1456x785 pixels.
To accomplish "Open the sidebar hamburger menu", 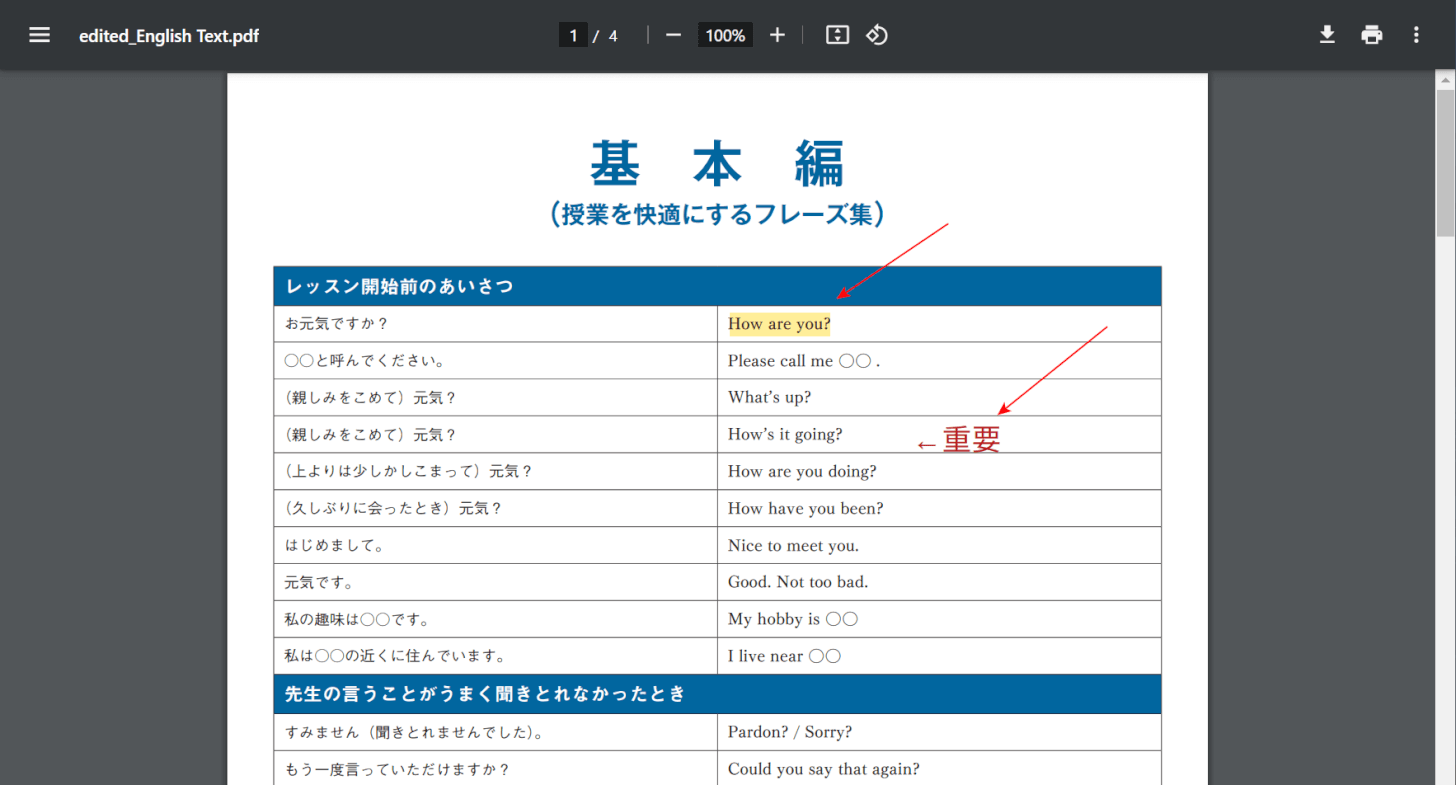I will [39, 35].
